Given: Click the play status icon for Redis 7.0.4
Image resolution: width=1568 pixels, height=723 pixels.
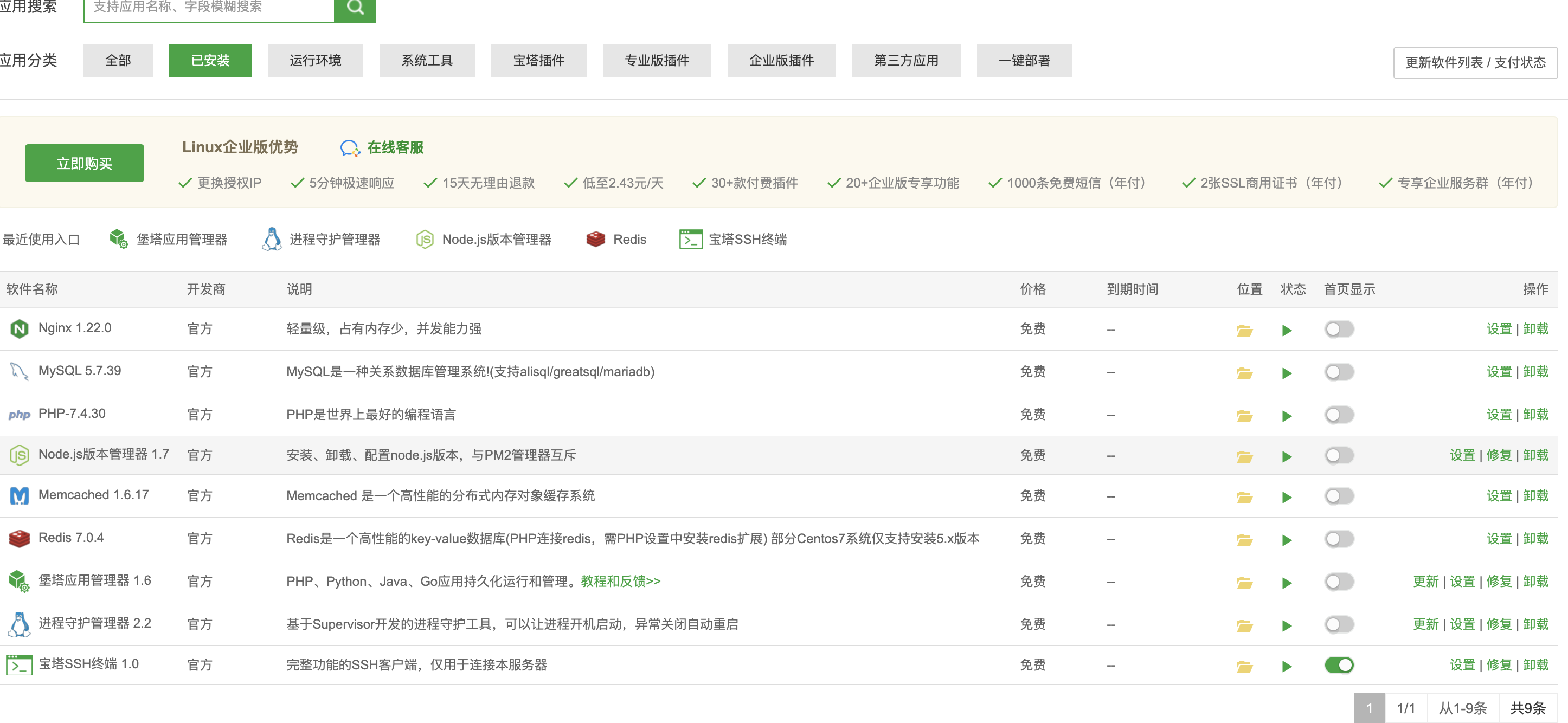Looking at the screenshot, I should [x=1286, y=540].
